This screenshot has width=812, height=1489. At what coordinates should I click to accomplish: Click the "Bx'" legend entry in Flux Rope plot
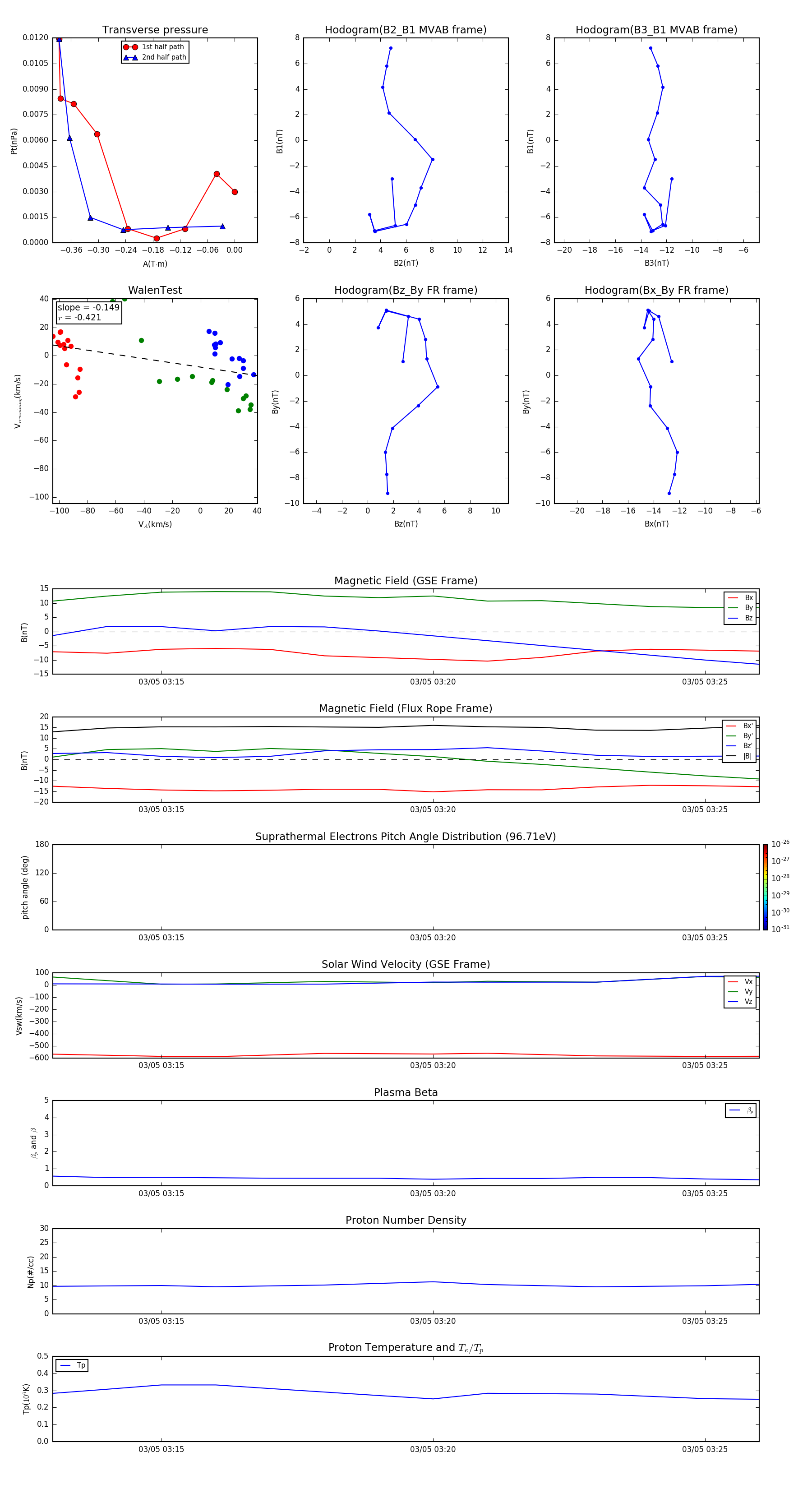coord(740,726)
